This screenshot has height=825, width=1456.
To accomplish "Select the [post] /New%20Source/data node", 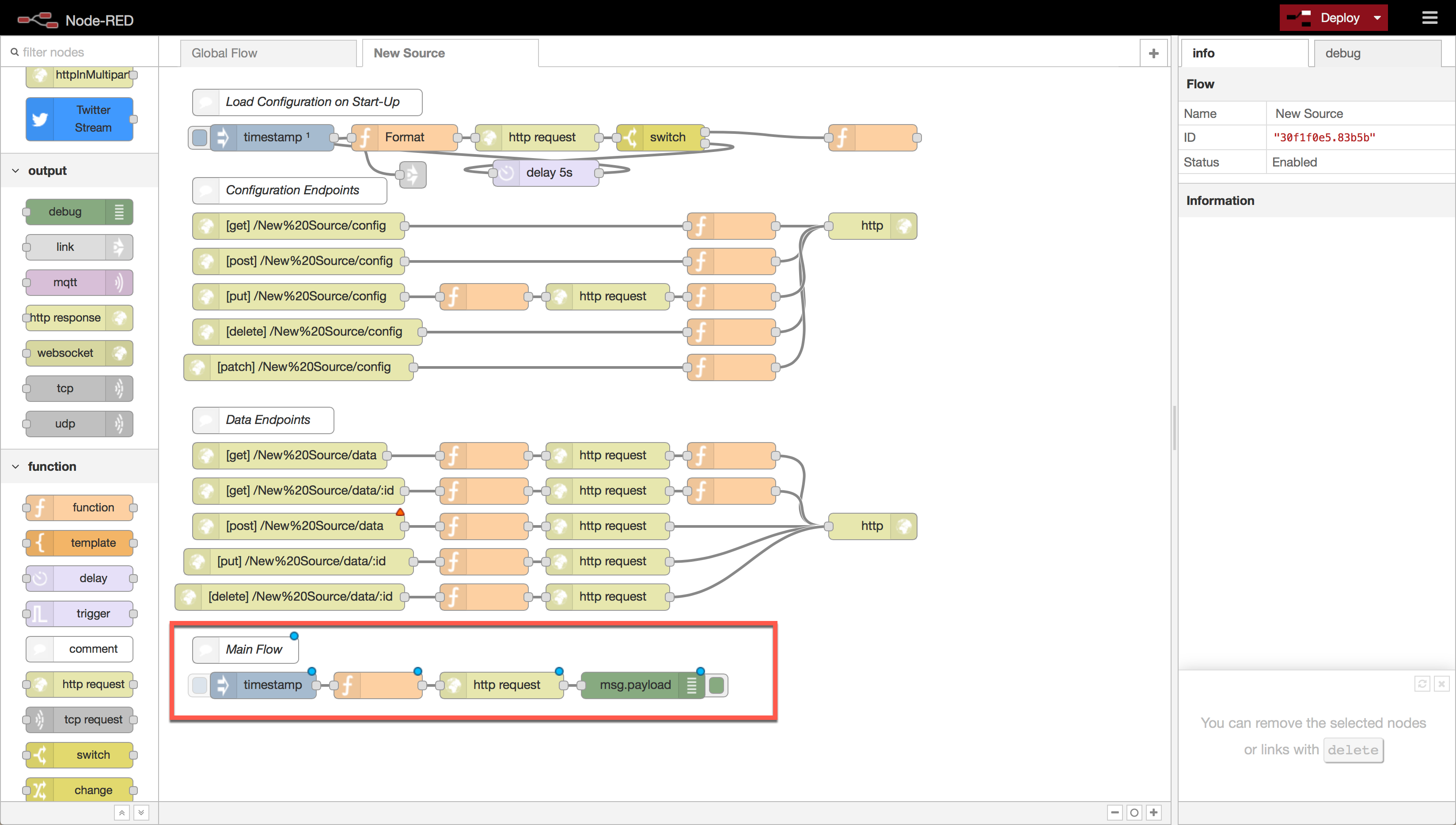I will coord(299,526).
